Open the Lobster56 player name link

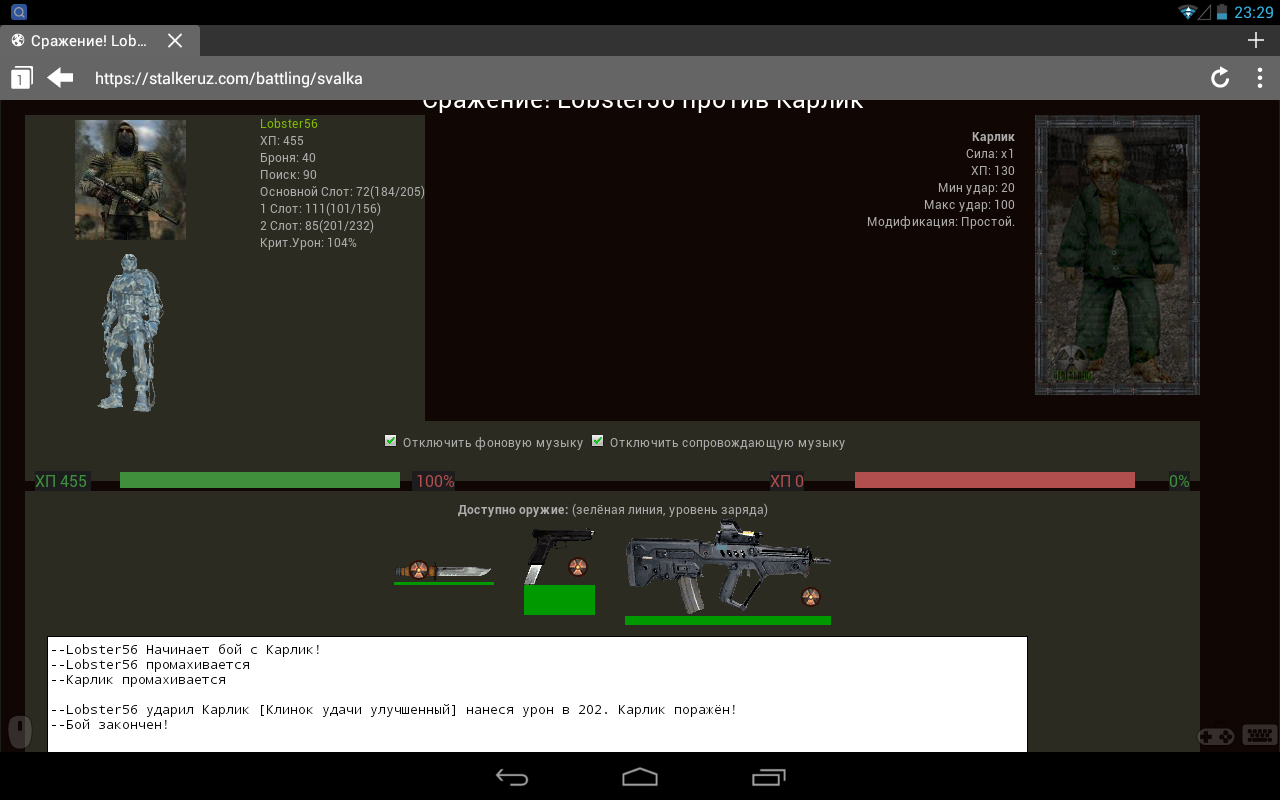pyautogui.click(x=288, y=124)
